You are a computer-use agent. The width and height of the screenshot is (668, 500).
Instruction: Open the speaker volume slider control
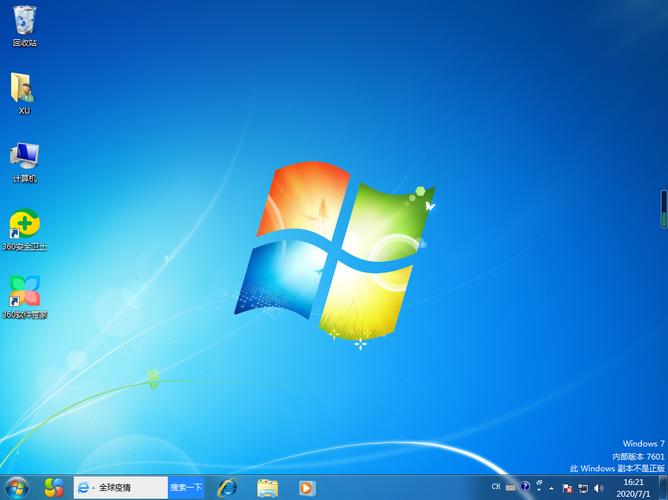coord(598,487)
